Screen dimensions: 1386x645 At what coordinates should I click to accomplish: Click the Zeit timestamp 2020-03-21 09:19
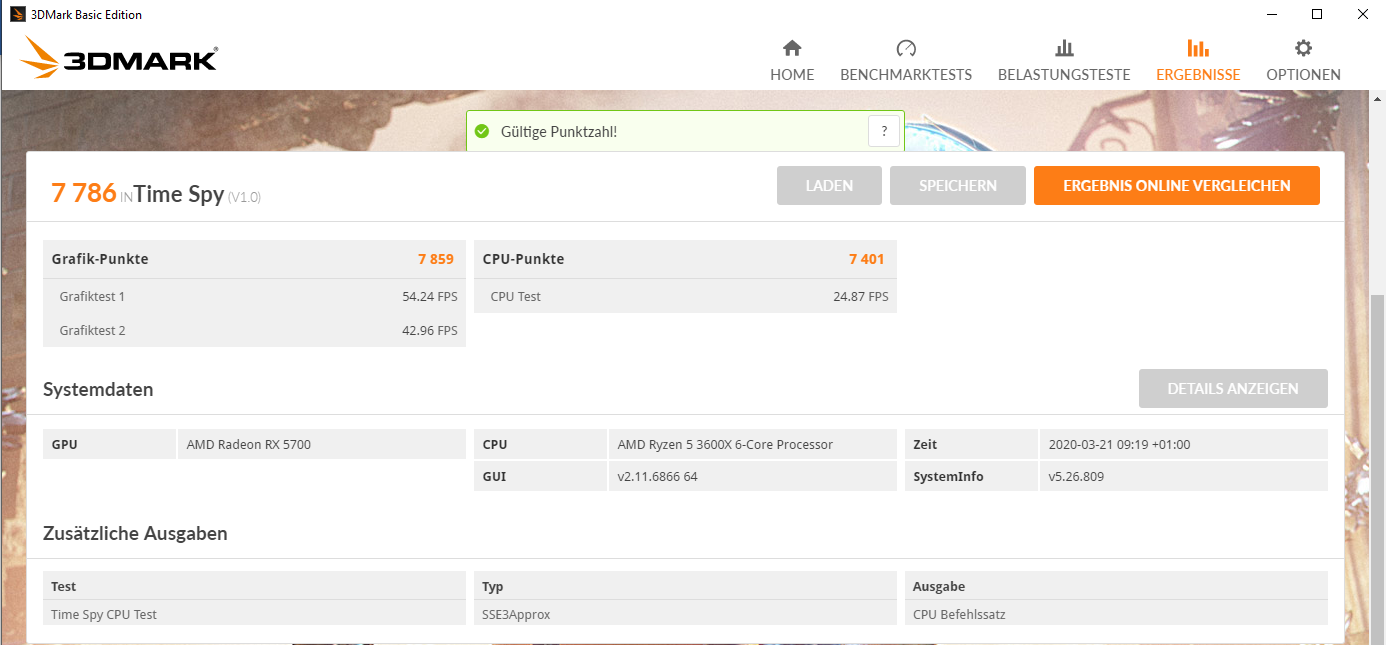point(1119,445)
